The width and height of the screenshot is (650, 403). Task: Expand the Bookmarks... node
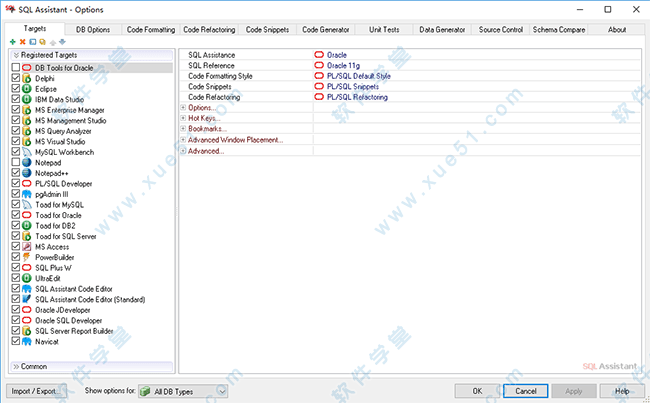click(183, 129)
